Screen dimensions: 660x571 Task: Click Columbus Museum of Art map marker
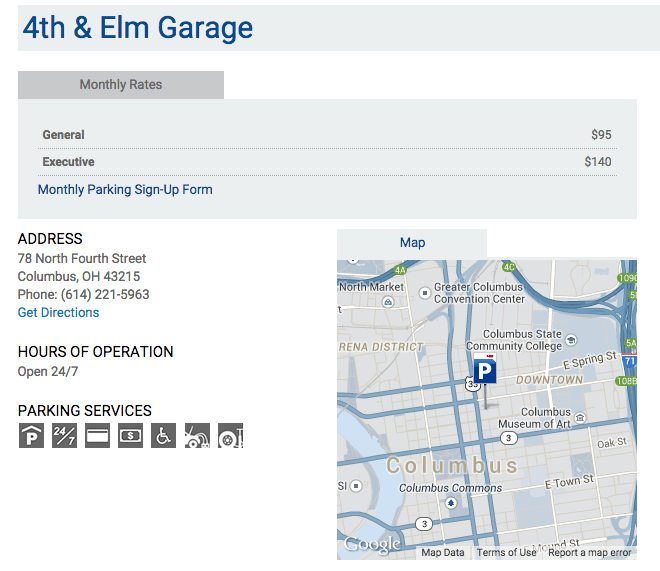pyautogui.click(x=580, y=417)
